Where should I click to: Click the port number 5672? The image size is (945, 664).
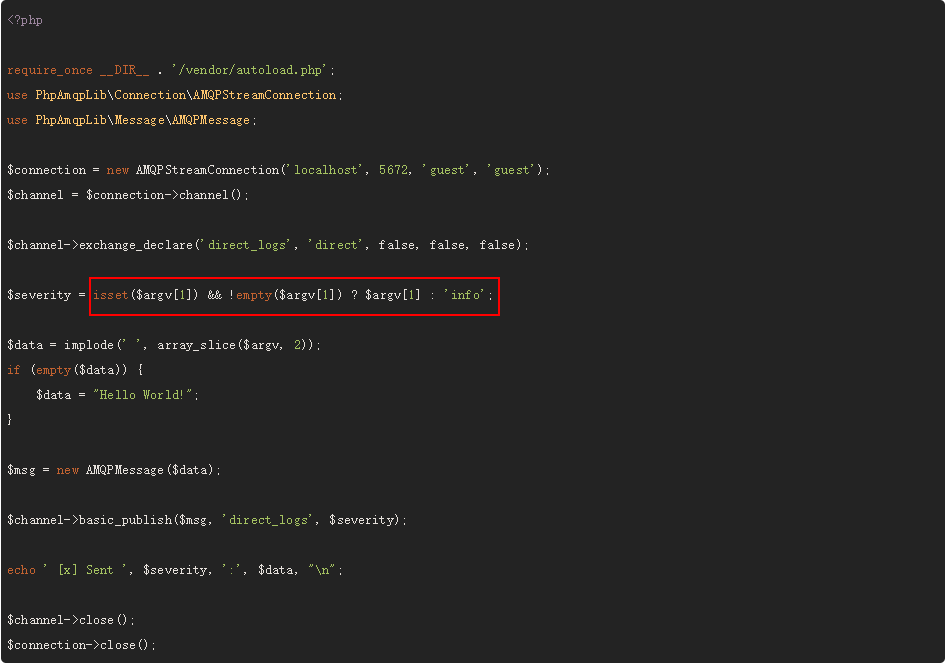(x=394, y=170)
